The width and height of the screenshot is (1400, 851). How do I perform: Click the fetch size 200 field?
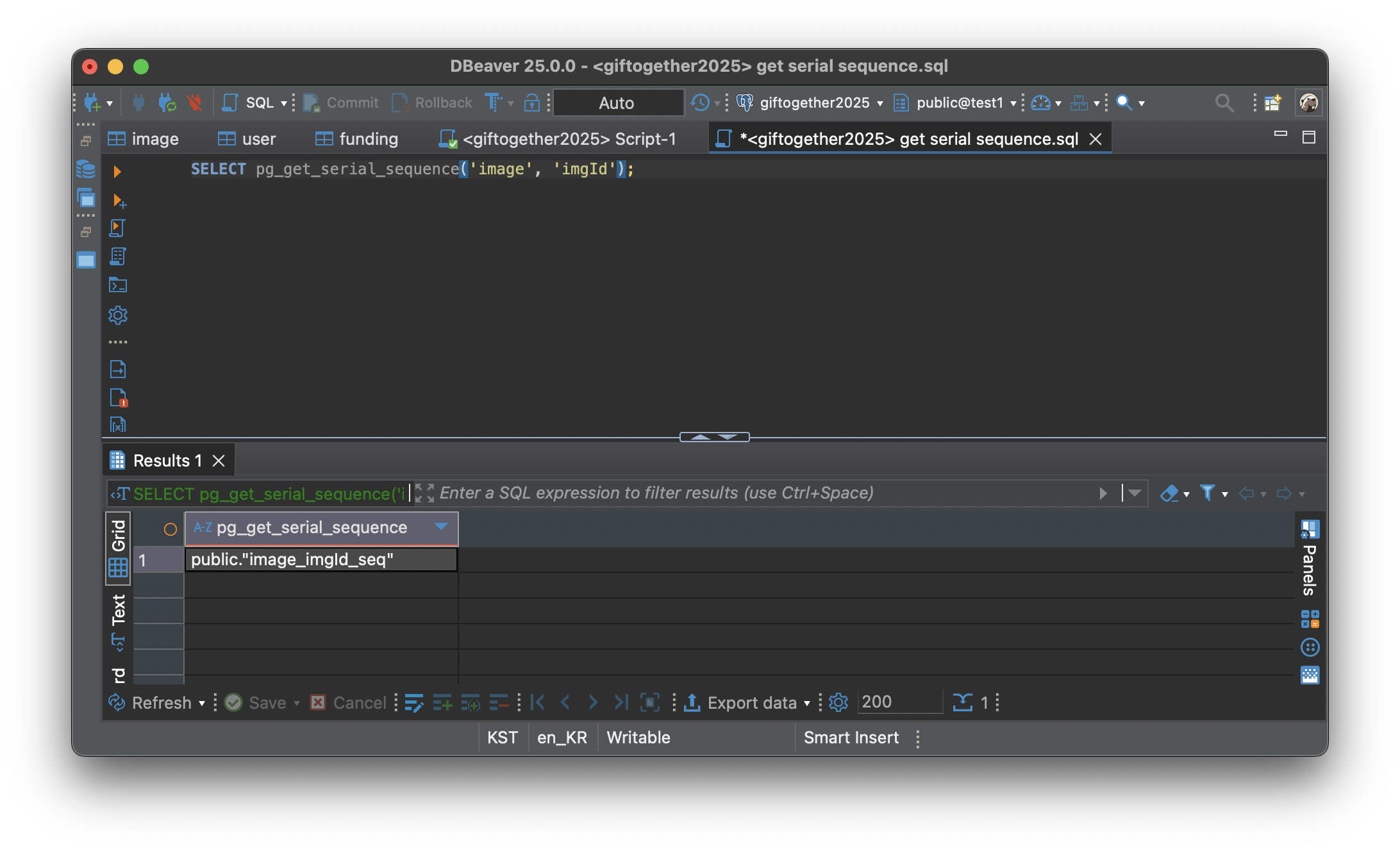click(900, 702)
